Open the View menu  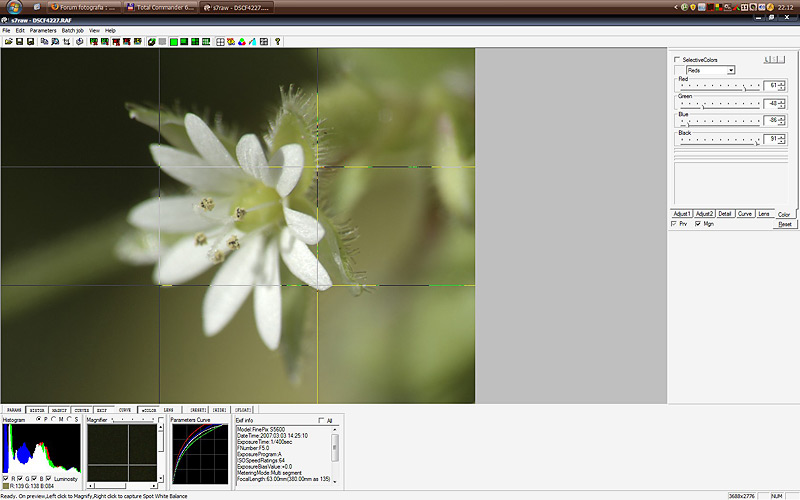(x=94, y=31)
